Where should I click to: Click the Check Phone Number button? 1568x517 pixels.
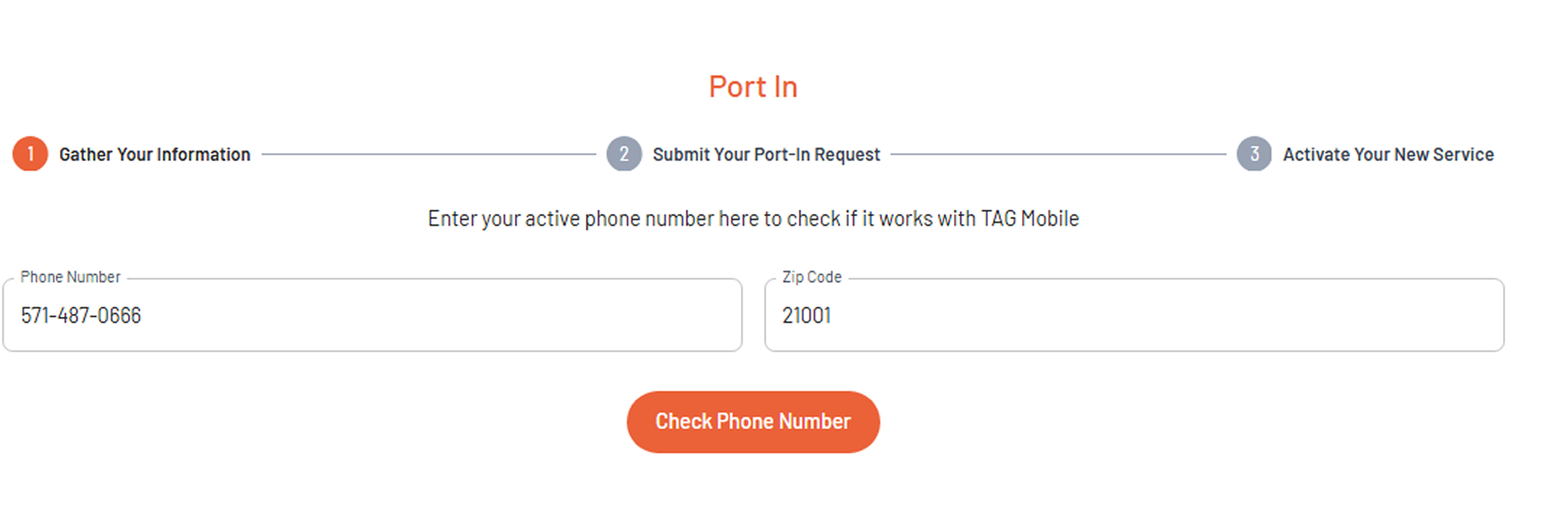(753, 422)
